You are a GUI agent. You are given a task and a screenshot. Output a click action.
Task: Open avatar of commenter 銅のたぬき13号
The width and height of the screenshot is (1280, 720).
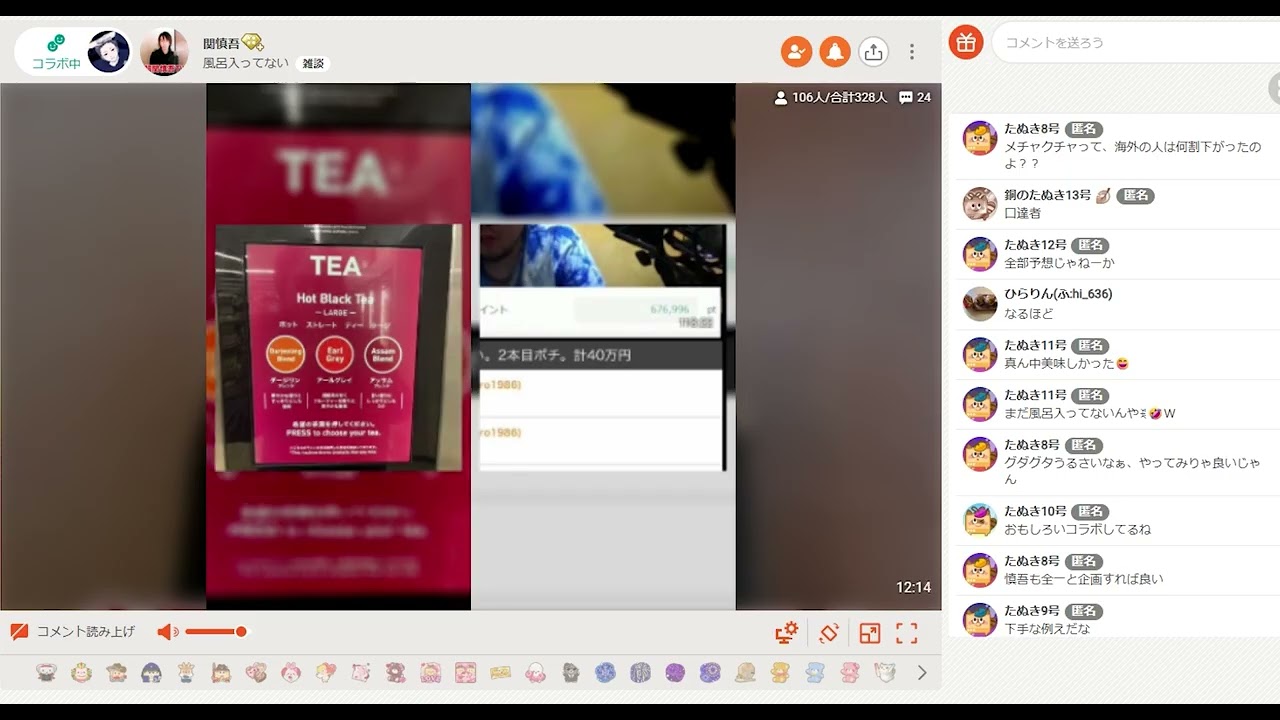pyautogui.click(x=980, y=204)
